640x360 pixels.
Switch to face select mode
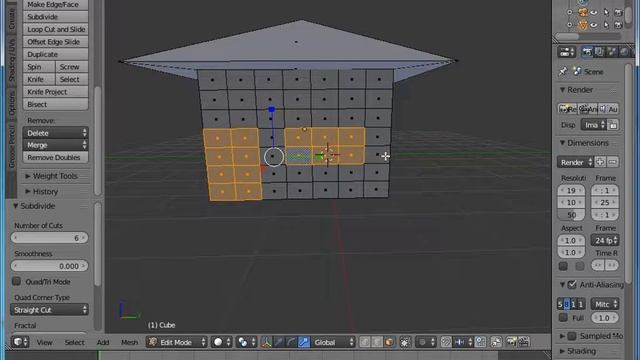(x=389, y=342)
